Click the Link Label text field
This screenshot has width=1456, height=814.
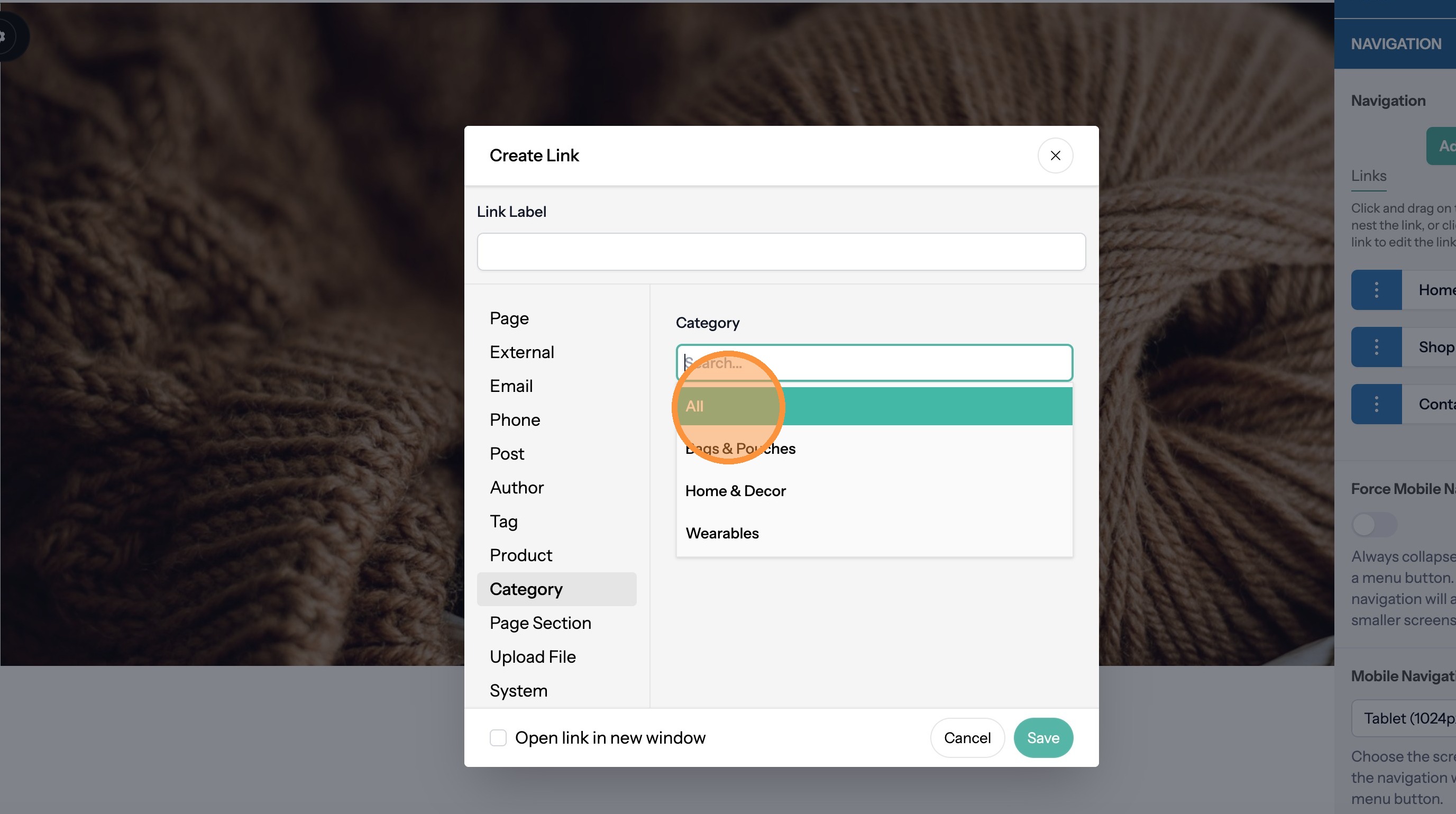pos(781,252)
